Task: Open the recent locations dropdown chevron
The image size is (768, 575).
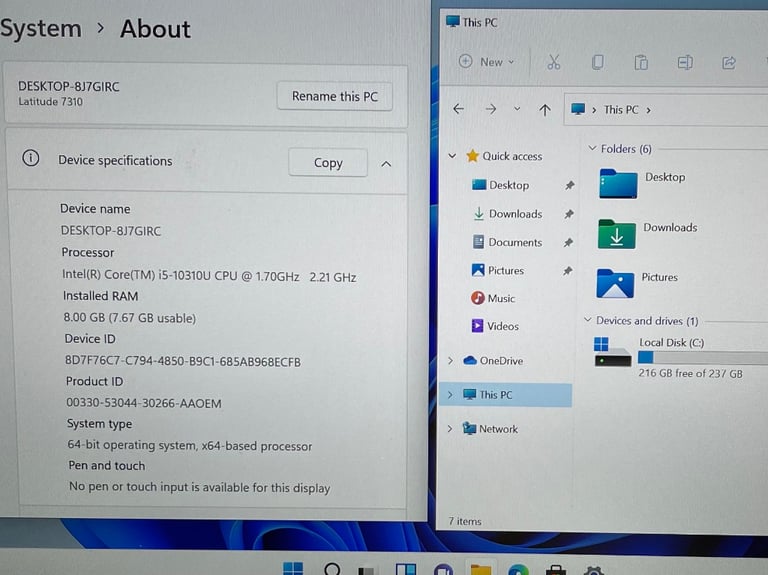Action: [517, 109]
